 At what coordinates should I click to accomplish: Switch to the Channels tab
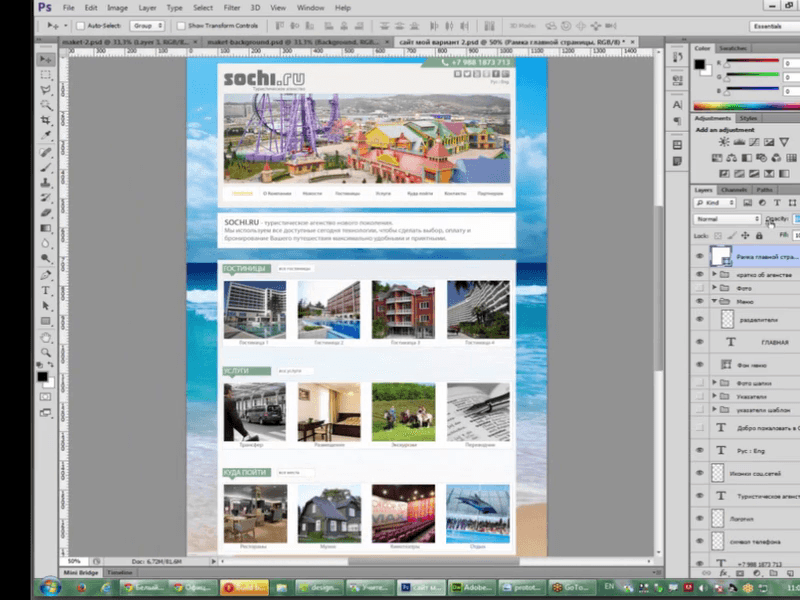tap(734, 190)
